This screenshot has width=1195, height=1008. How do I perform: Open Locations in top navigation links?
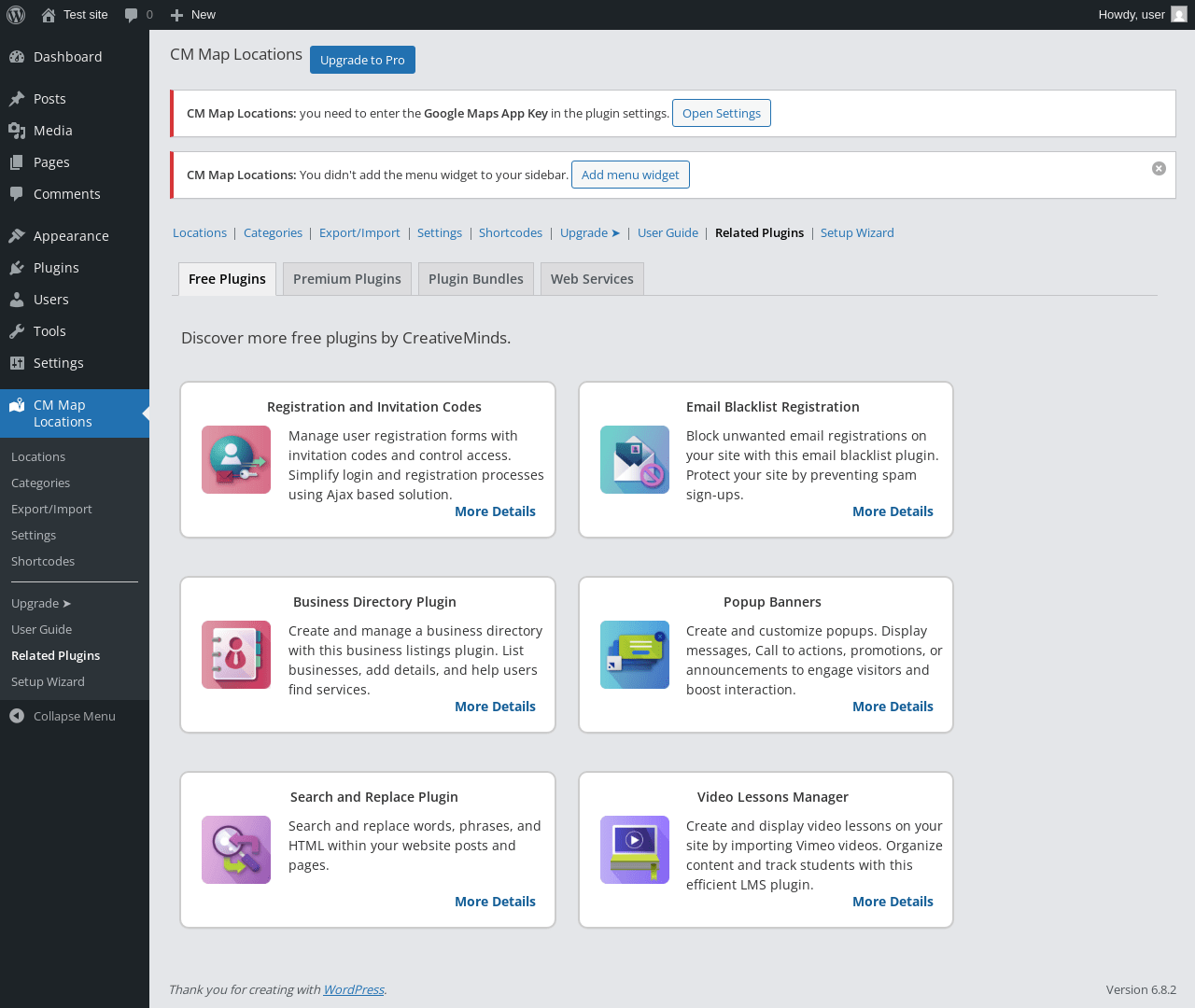pyautogui.click(x=200, y=233)
